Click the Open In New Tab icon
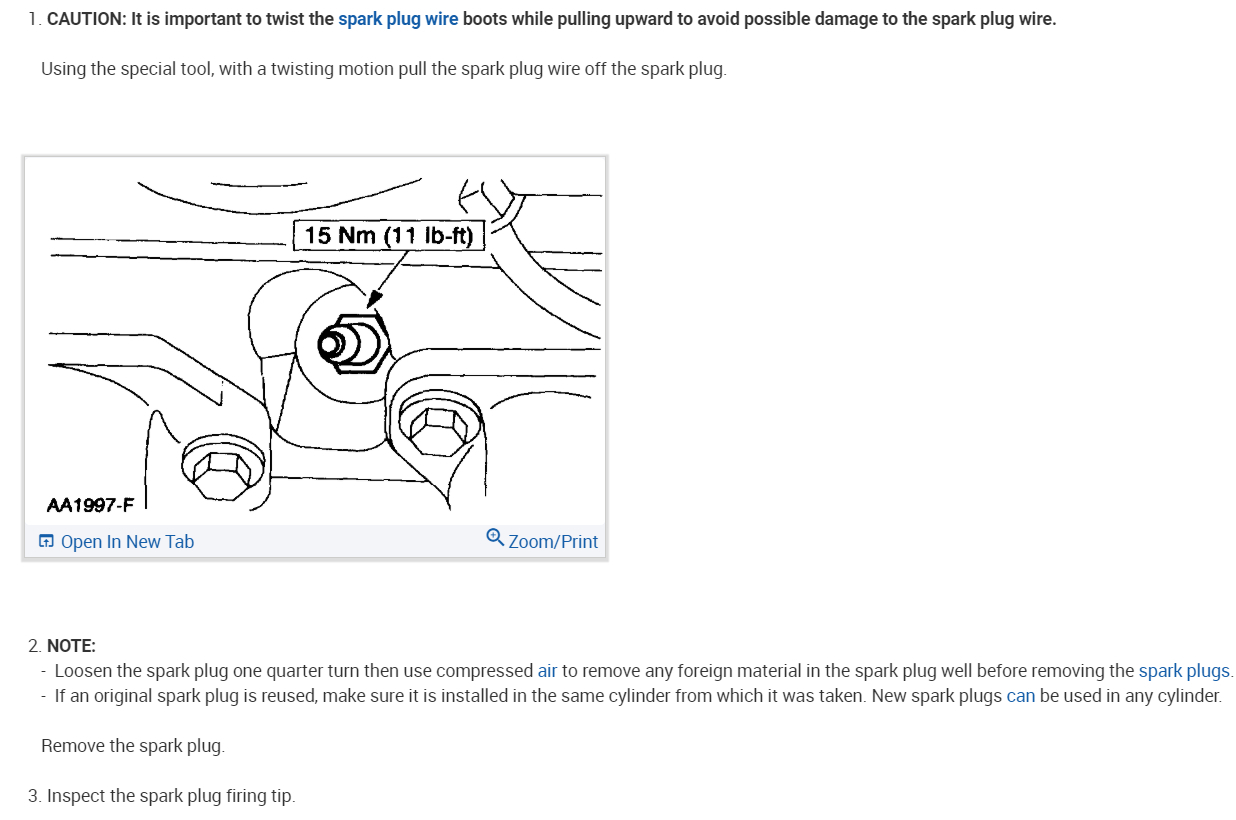This screenshot has height=820, width=1236. coord(46,541)
